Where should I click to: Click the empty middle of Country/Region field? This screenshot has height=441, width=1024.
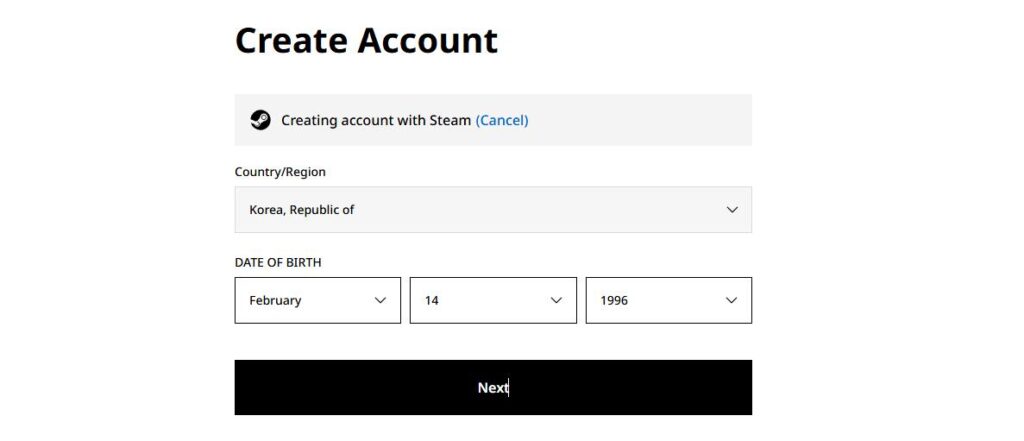tap(540, 210)
